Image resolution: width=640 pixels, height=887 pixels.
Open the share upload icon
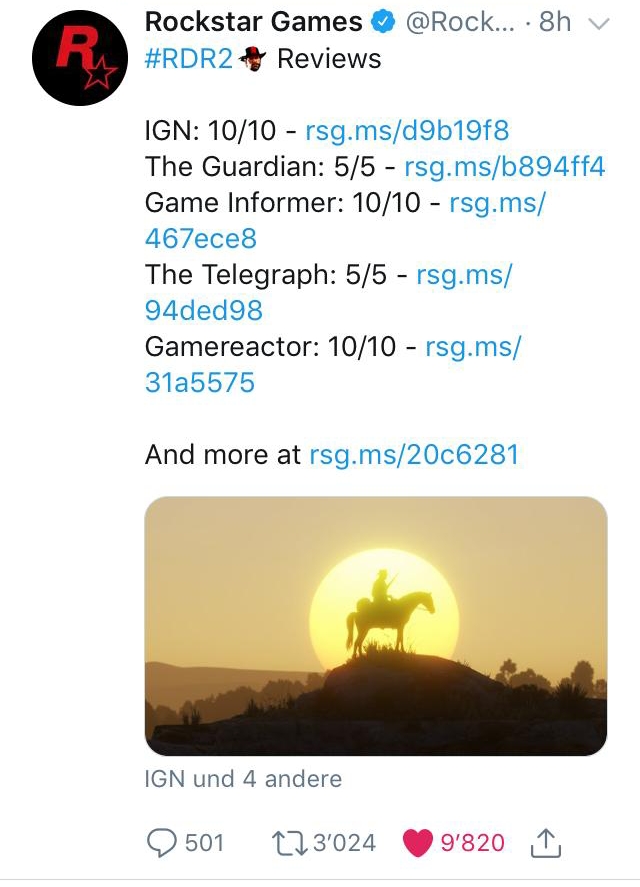tap(545, 843)
